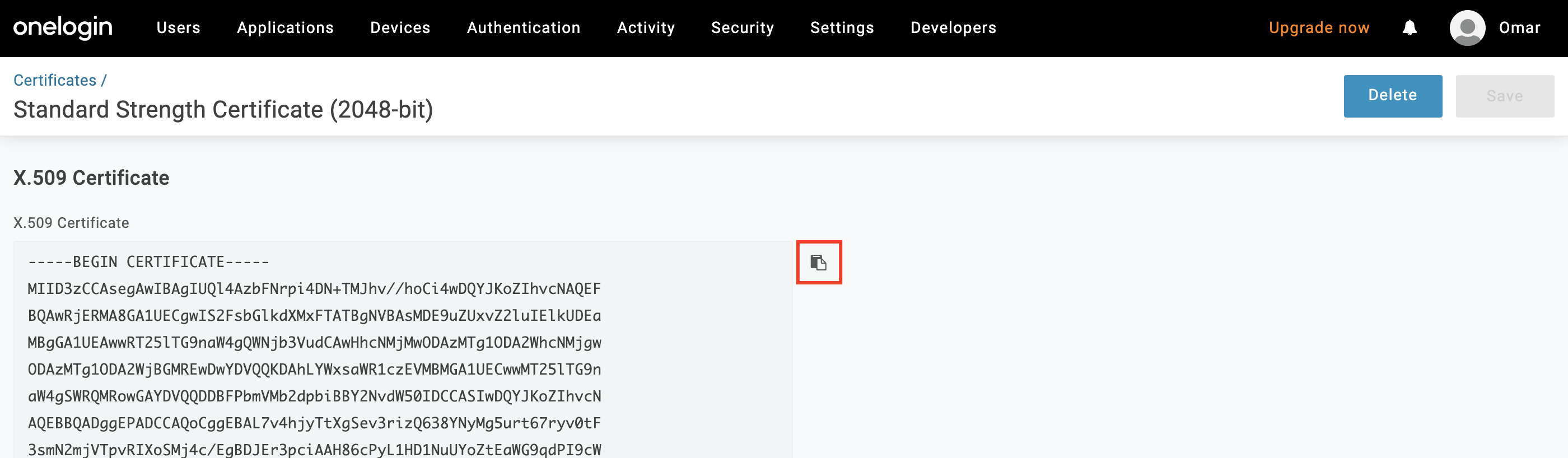Open the Settings menu
1568x458 pixels.
[842, 28]
